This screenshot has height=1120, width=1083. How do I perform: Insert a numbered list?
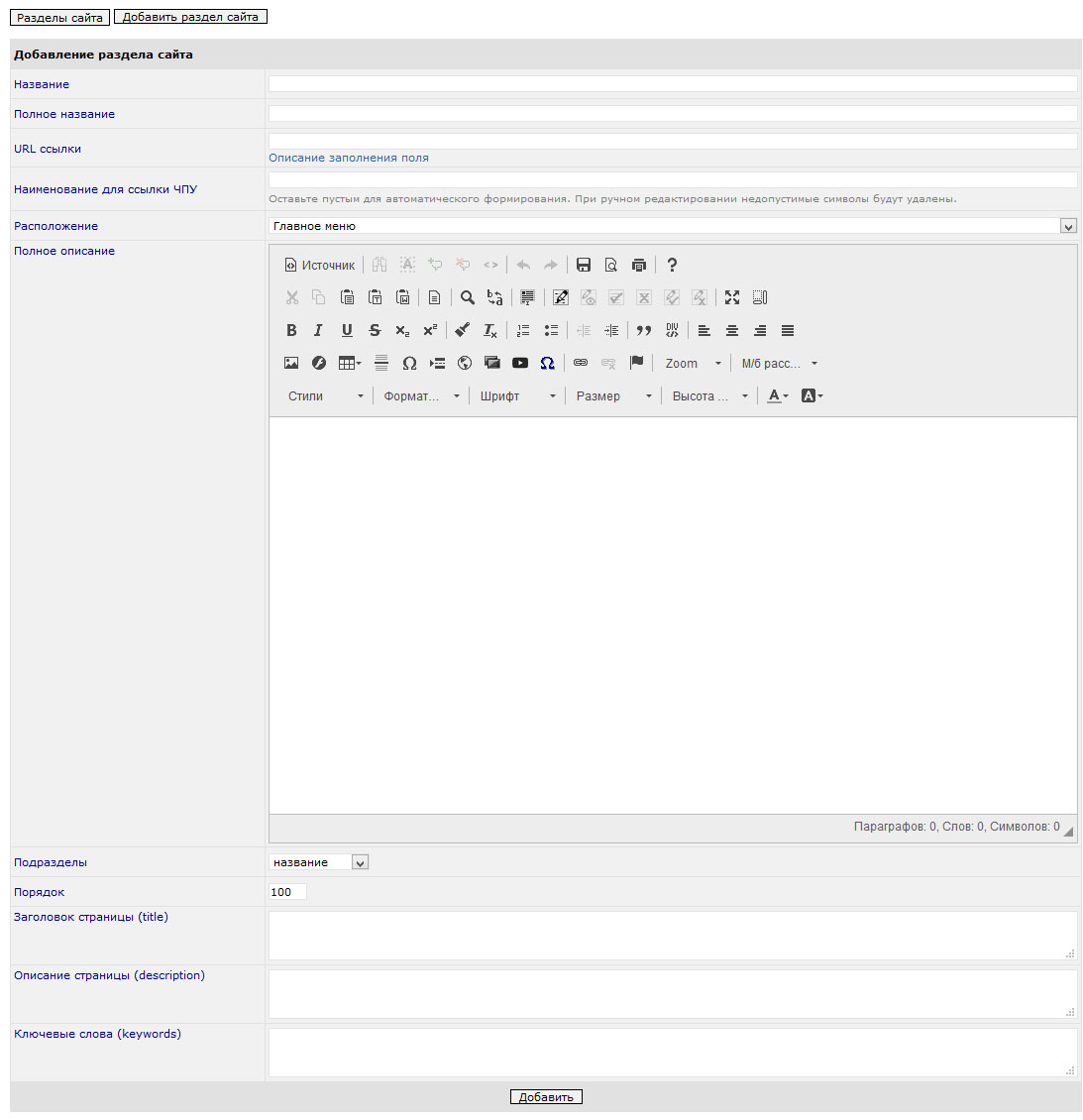point(522,330)
